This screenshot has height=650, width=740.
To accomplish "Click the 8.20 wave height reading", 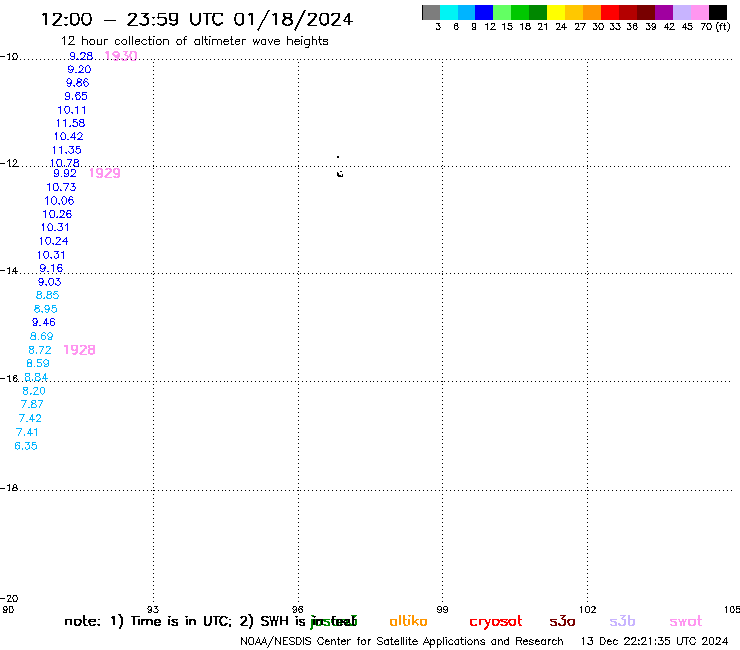I will [x=34, y=391].
